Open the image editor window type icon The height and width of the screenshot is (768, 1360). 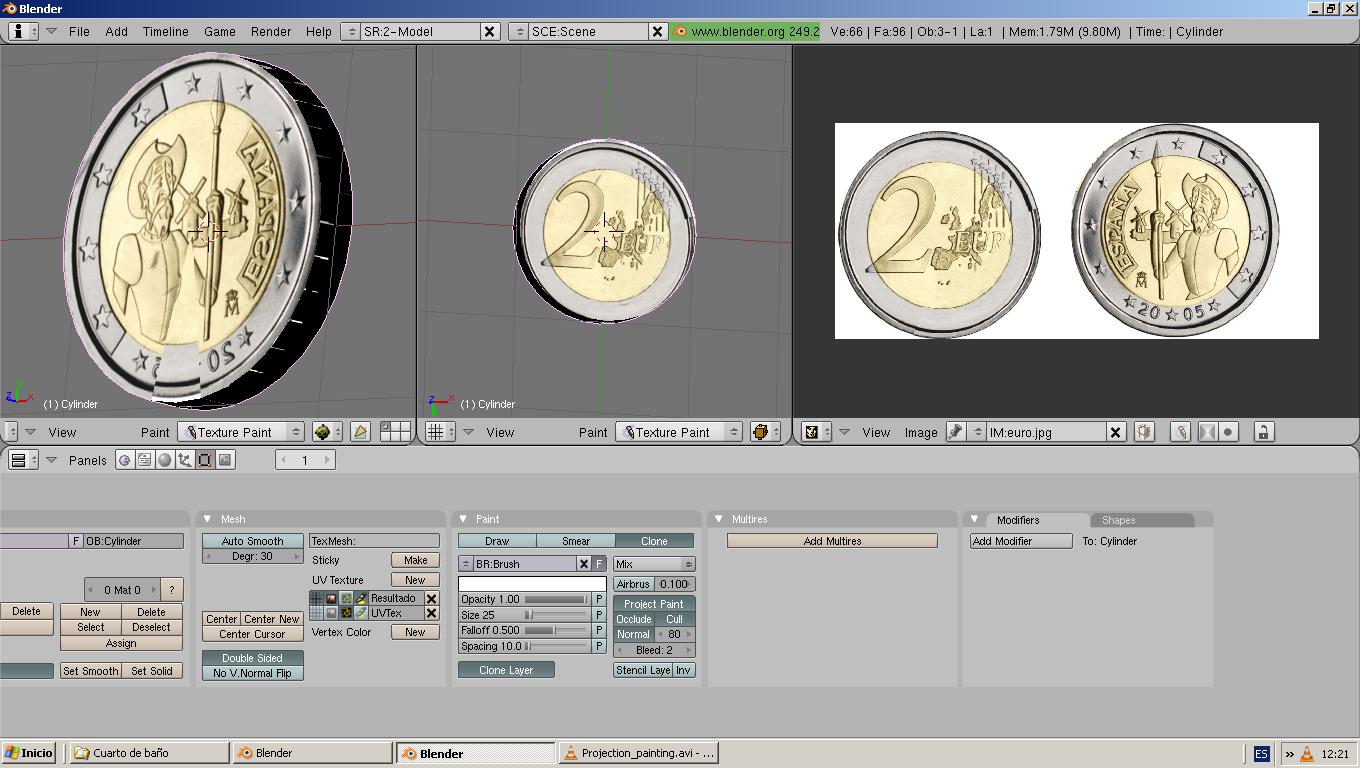point(816,432)
